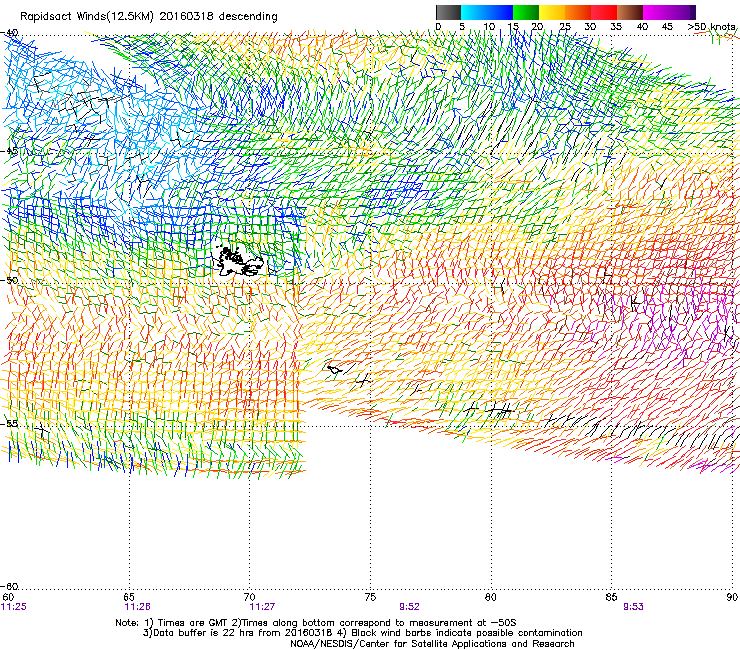Select the '11:26' pass time label
The height and width of the screenshot is (650, 740).
point(137,607)
